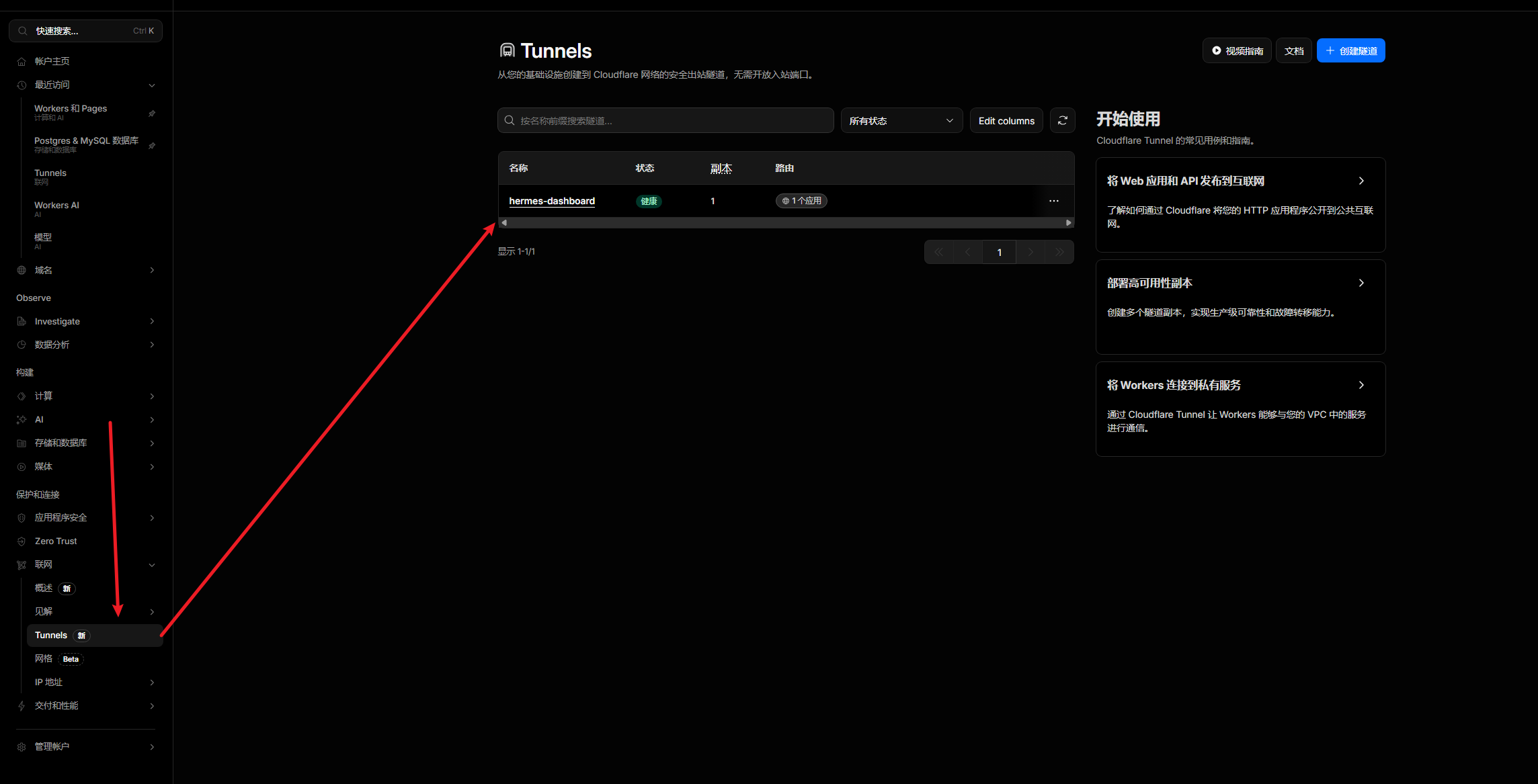The height and width of the screenshot is (784, 1538).
Task: Click the Zero Trust shield icon
Action: coord(22,541)
